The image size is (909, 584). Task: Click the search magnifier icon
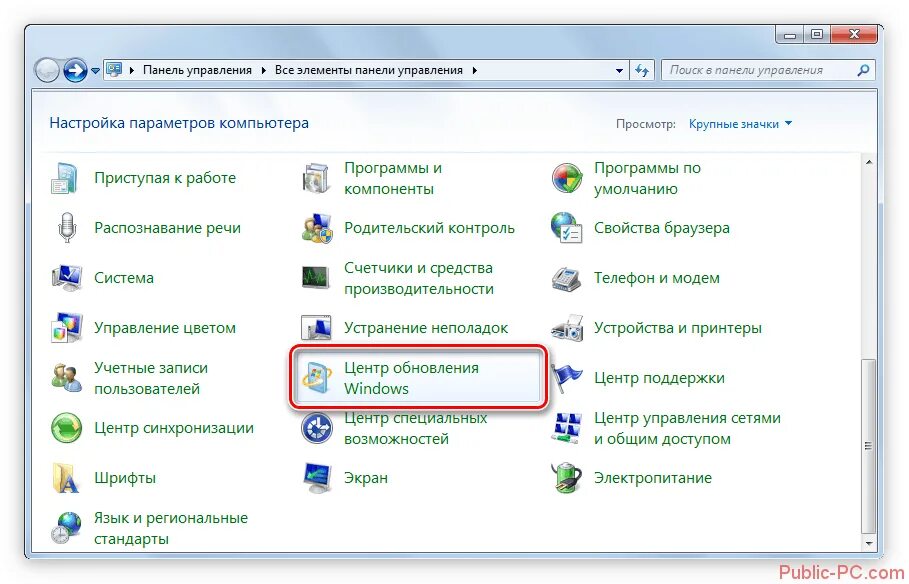[x=863, y=70]
